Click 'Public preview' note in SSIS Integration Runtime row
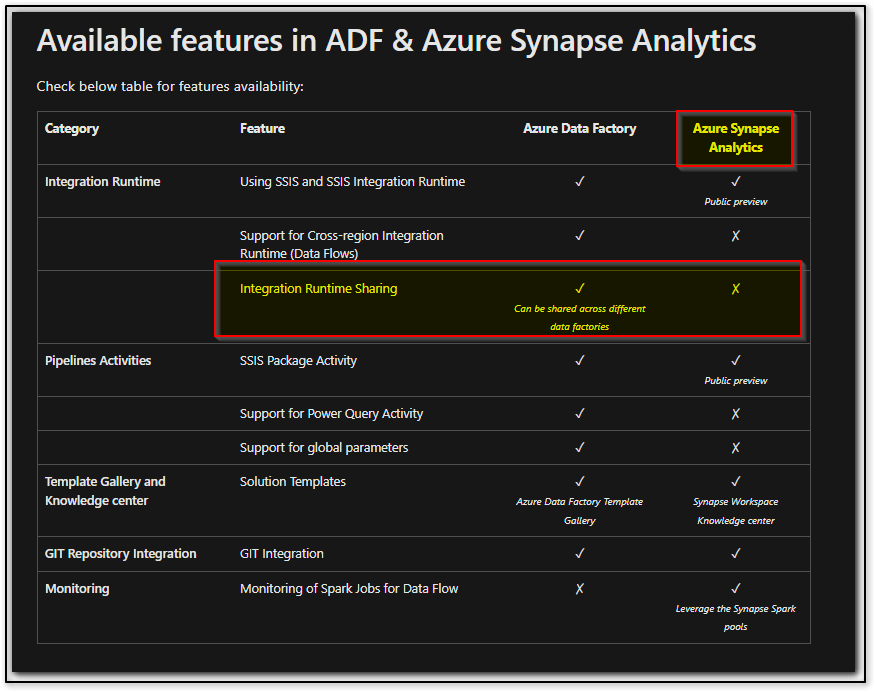This screenshot has height=692, width=875. [735, 202]
